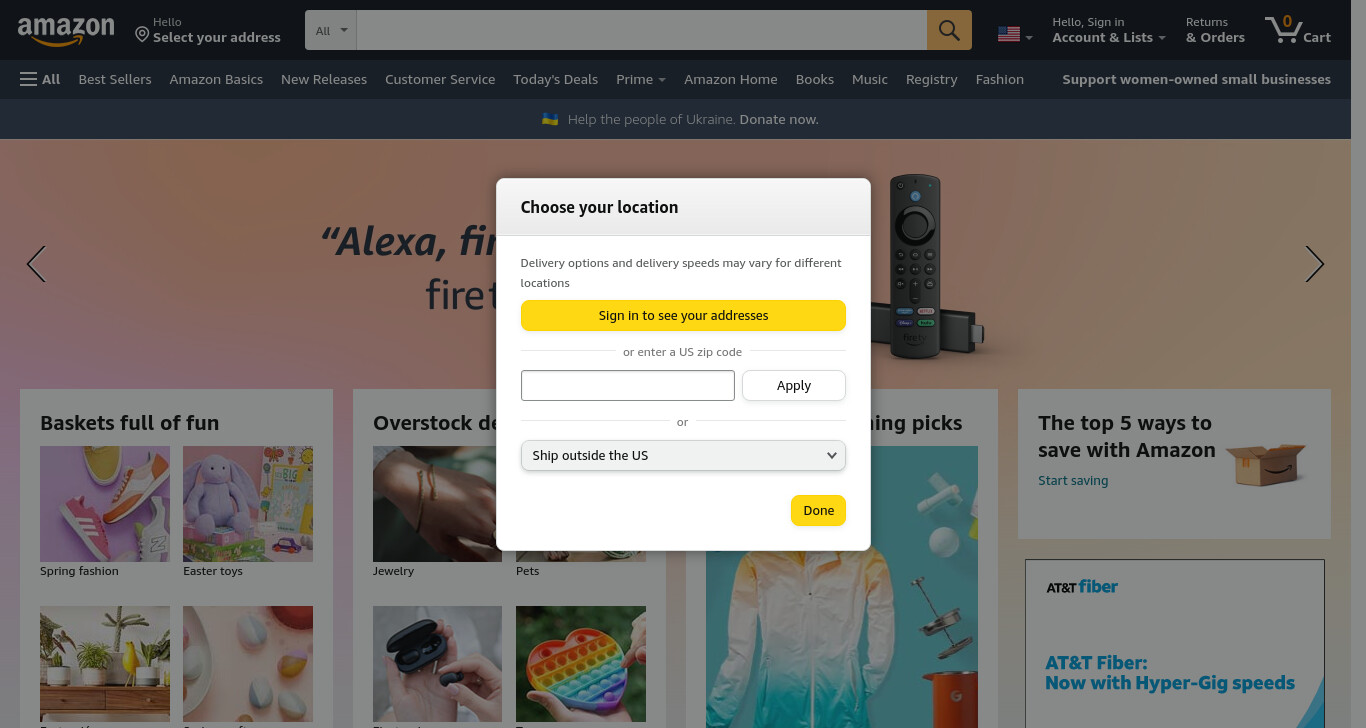This screenshot has height=728, width=1366.
Task: Click the magnifying glass search button
Action: [949, 30]
